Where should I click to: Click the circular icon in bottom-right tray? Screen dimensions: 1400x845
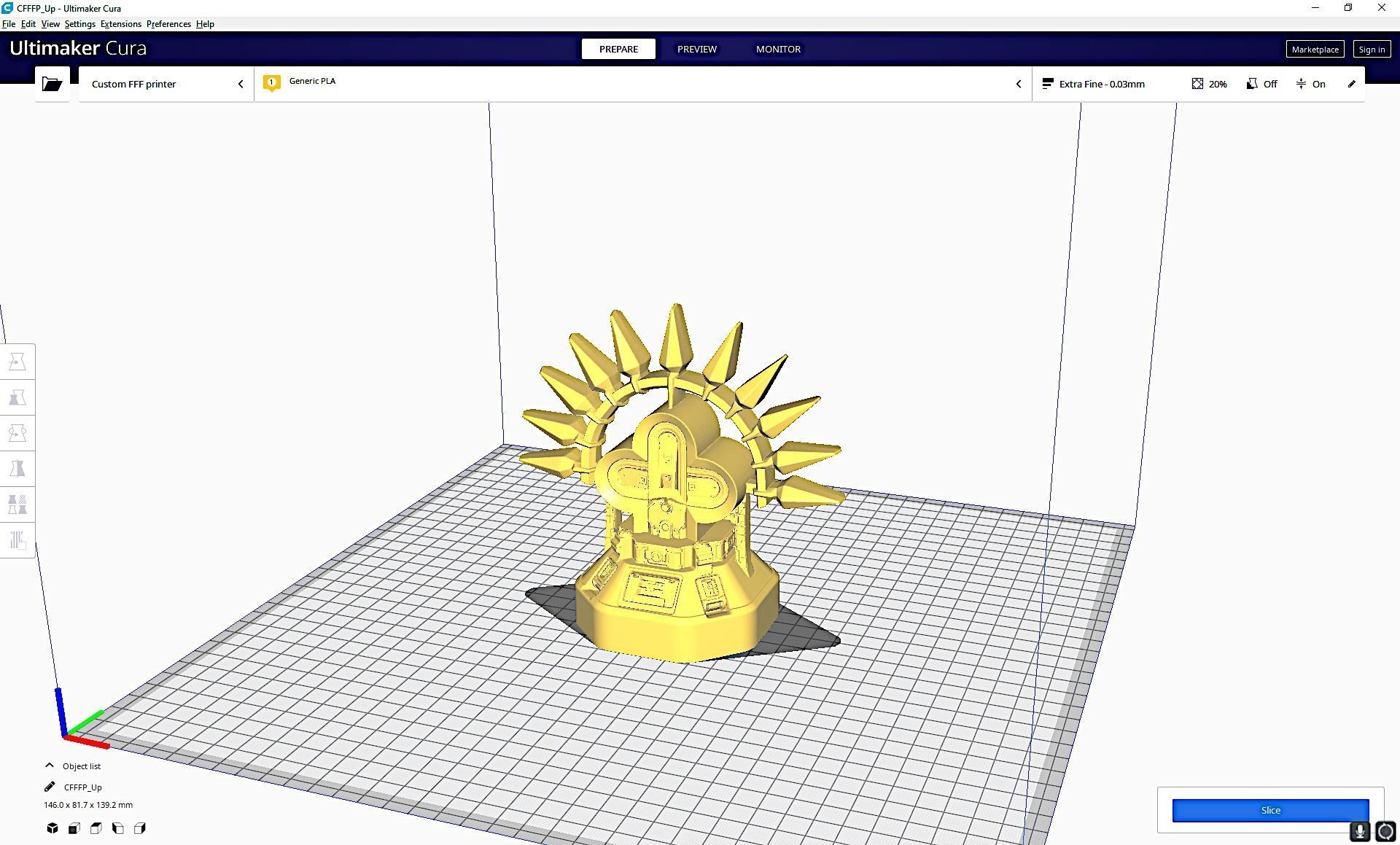click(x=1385, y=831)
